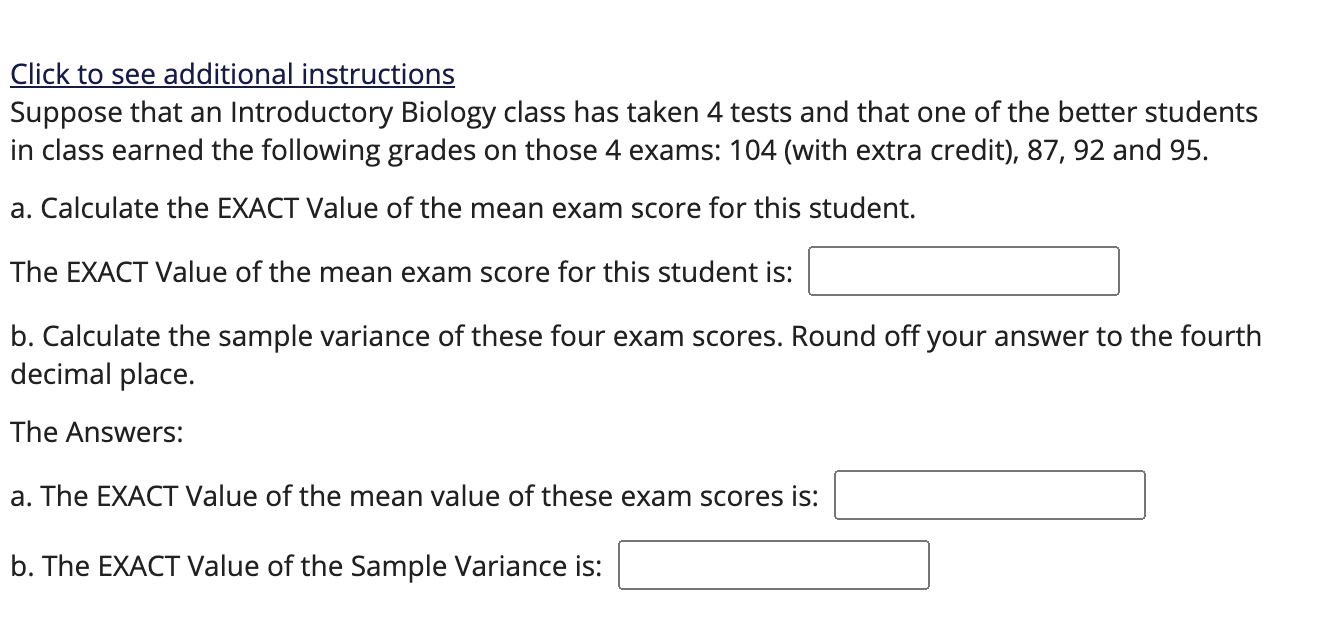The image size is (1318, 618).
Task: Click the label 'a. The EXACT Value of the mean value'
Action: pos(414,496)
